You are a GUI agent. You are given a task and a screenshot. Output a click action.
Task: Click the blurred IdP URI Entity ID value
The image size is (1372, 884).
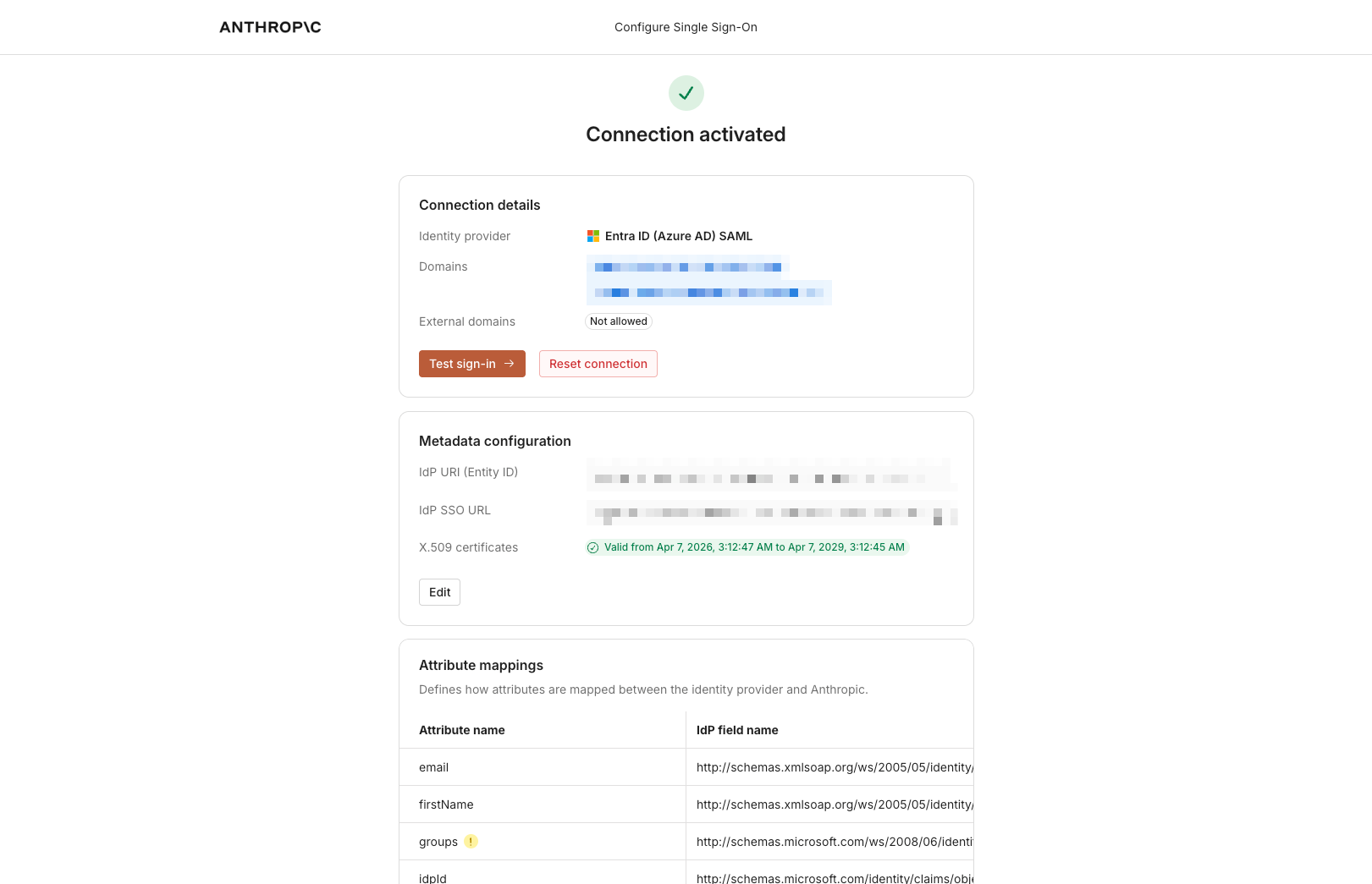(770, 476)
